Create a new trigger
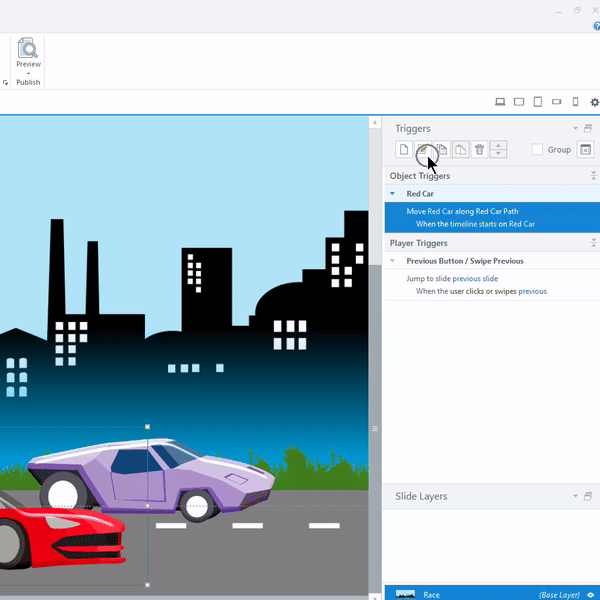 404,149
